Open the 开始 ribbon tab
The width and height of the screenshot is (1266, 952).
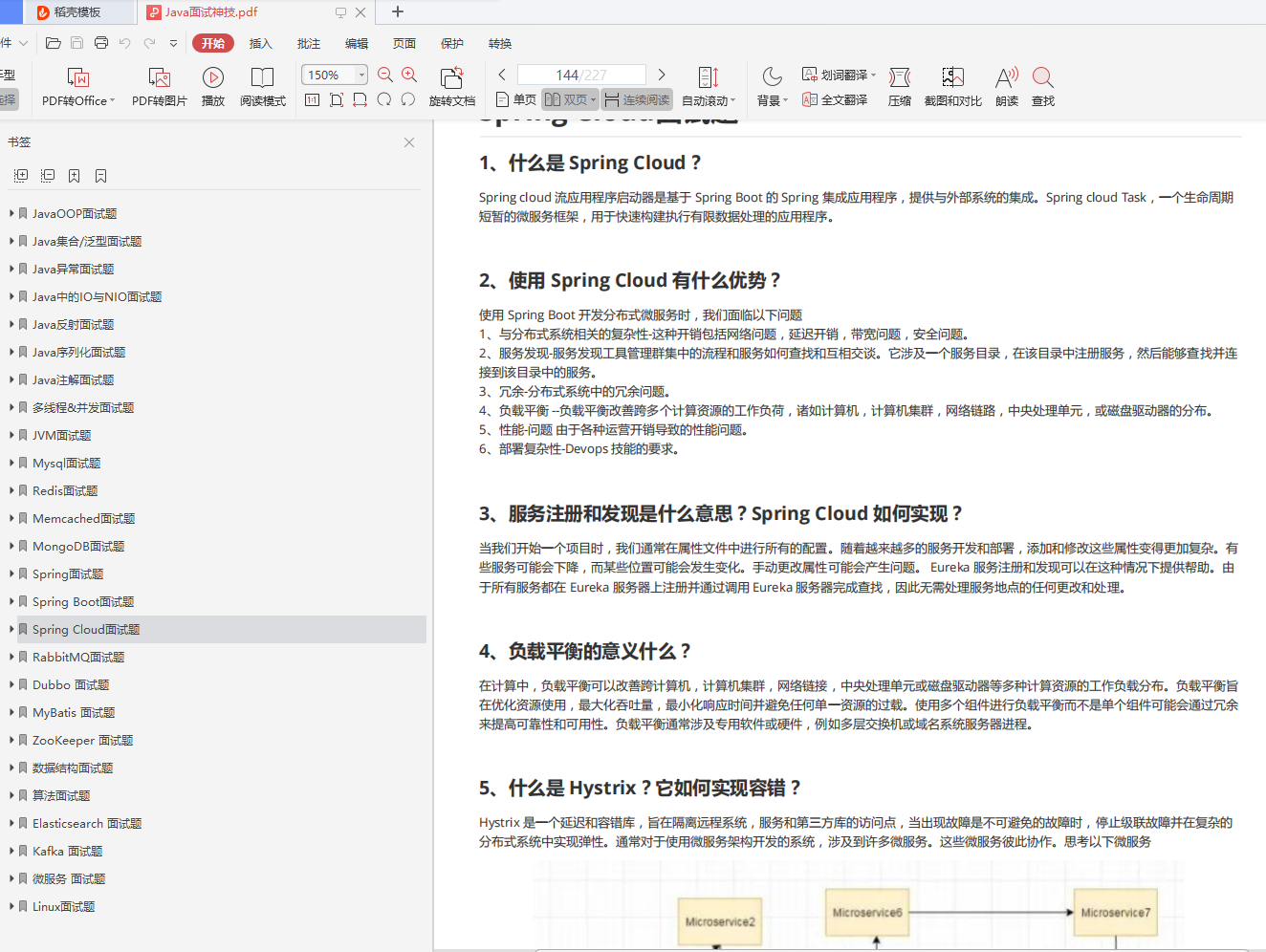click(x=213, y=43)
